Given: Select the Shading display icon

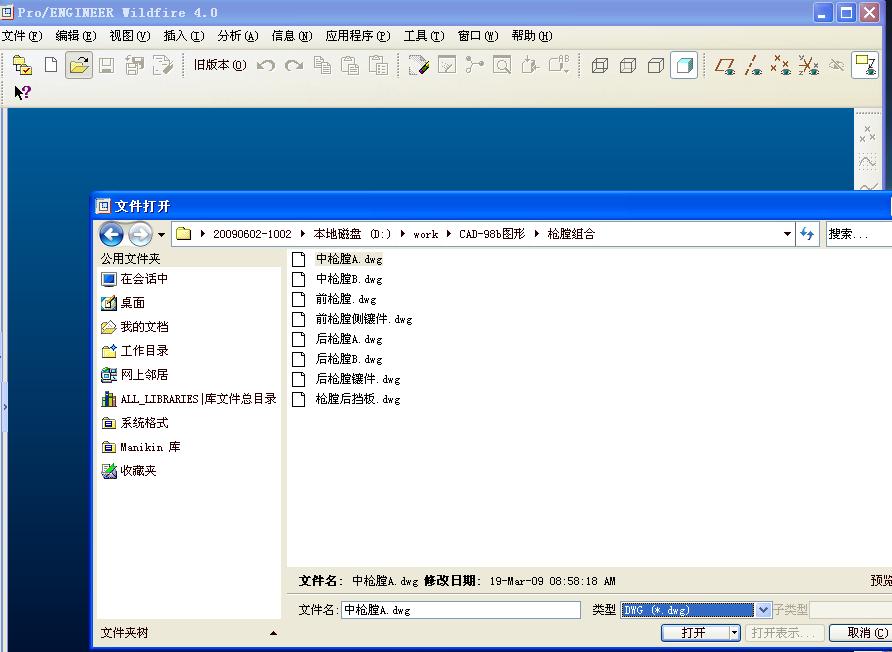Looking at the screenshot, I should point(684,65).
